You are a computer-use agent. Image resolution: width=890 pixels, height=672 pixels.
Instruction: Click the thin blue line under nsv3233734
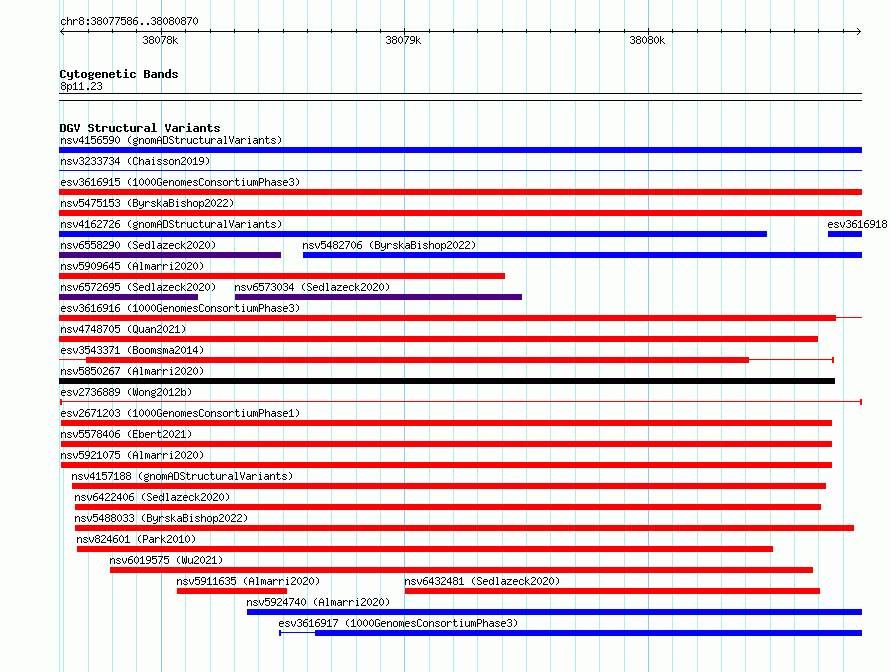[x=460, y=170]
